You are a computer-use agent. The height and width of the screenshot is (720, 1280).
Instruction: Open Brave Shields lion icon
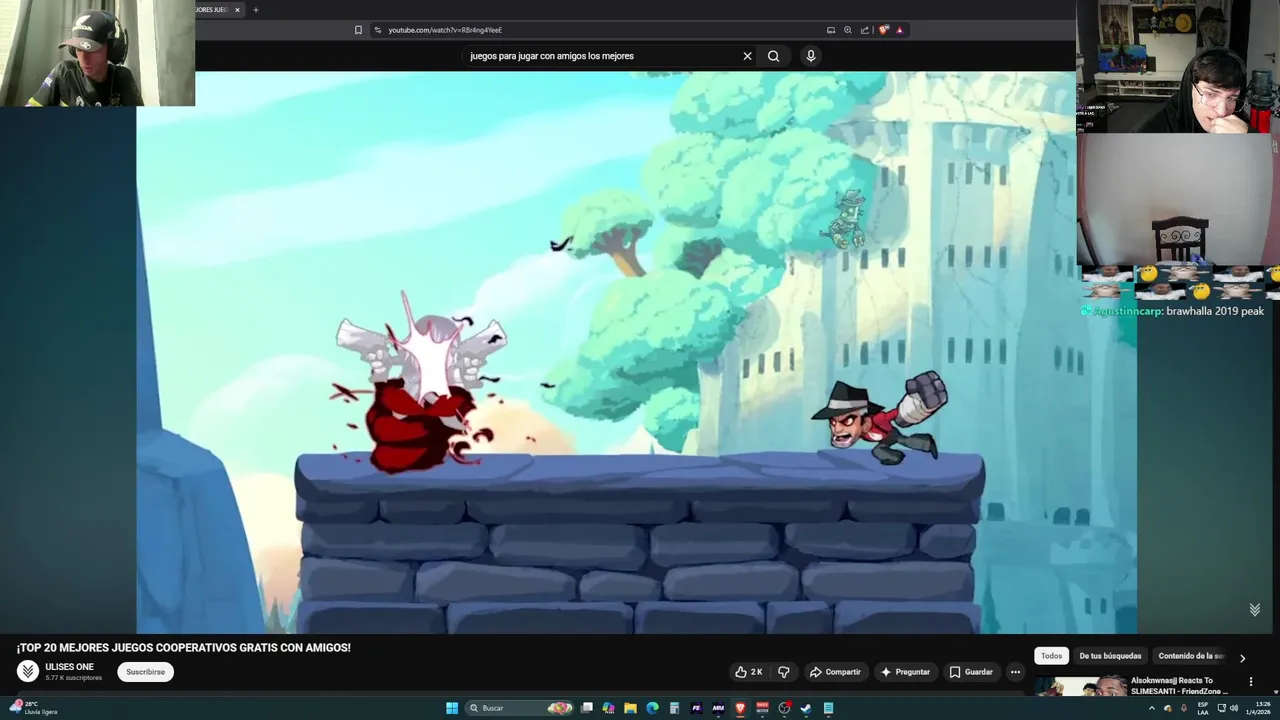[883, 30]
